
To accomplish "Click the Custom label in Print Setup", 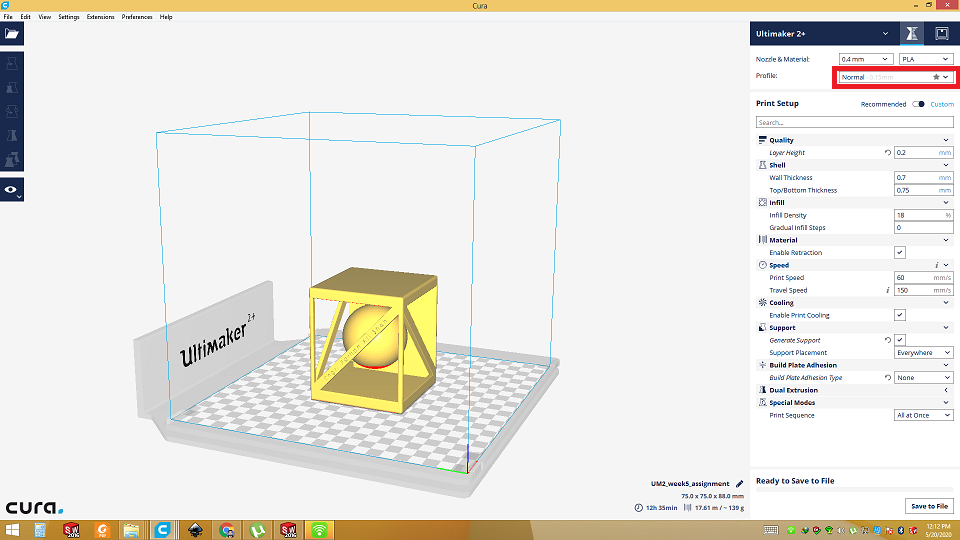I will [942, 104].
